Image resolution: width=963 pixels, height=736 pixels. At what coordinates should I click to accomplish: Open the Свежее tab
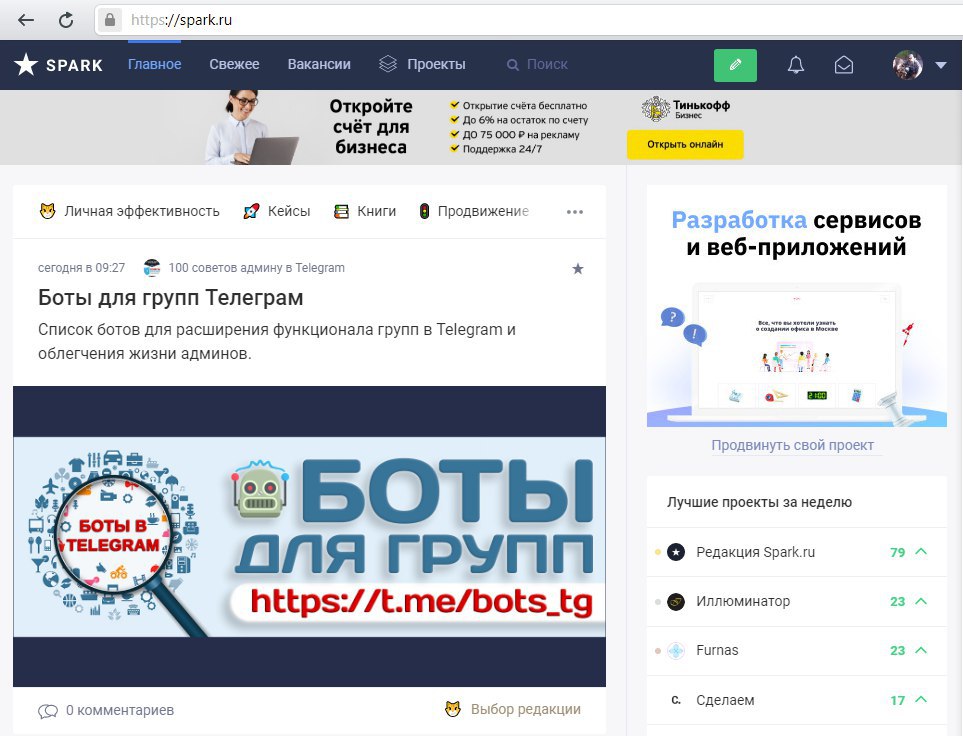[x=234, y=65]
